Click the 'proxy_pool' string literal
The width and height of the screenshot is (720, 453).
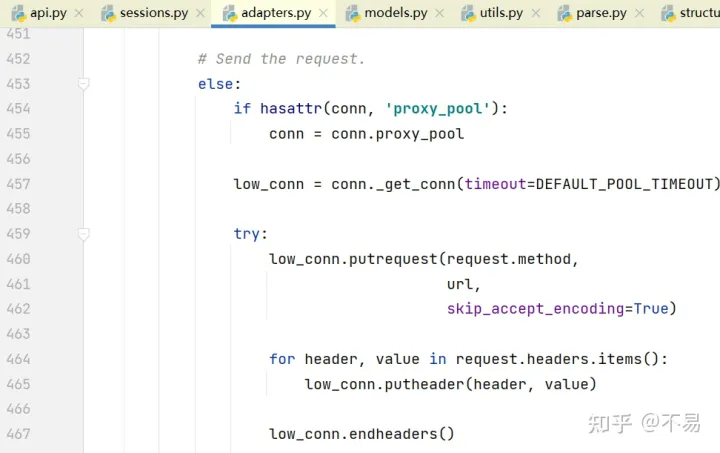438,109
